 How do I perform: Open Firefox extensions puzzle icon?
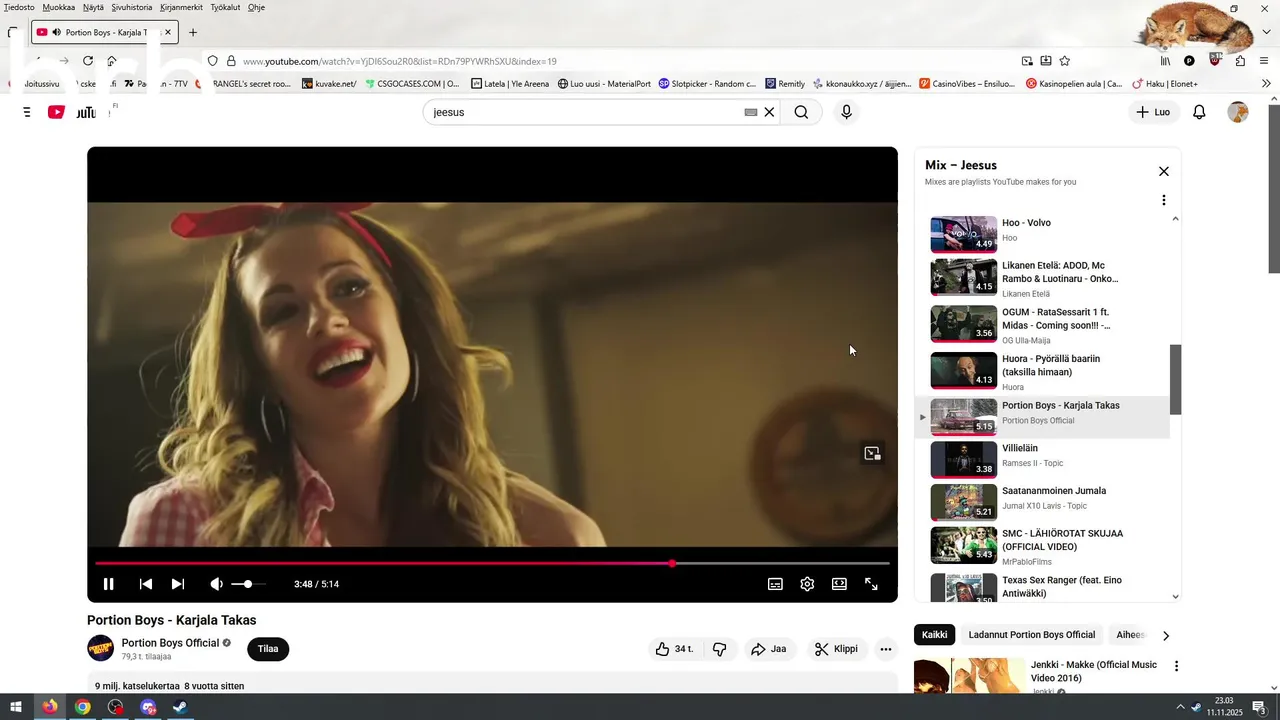[1240, 61]
